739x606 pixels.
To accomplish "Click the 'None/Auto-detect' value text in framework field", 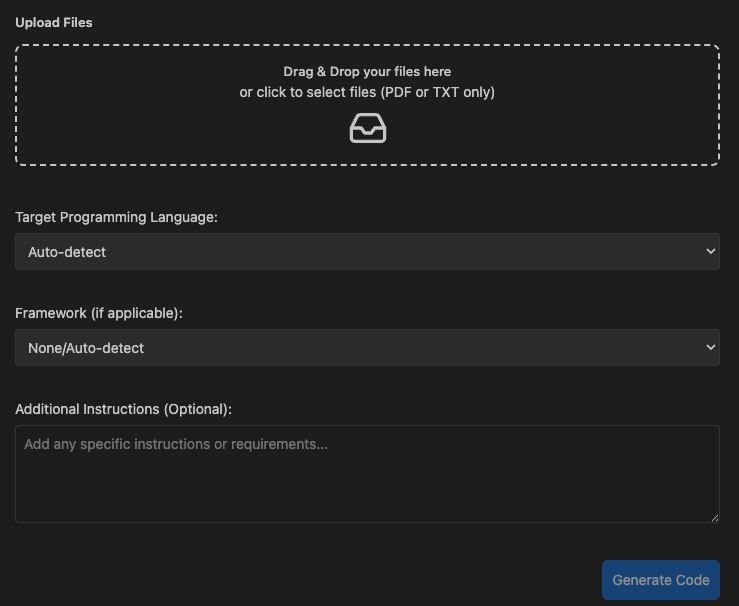I will pyautogui.click(x=86, y=348).
